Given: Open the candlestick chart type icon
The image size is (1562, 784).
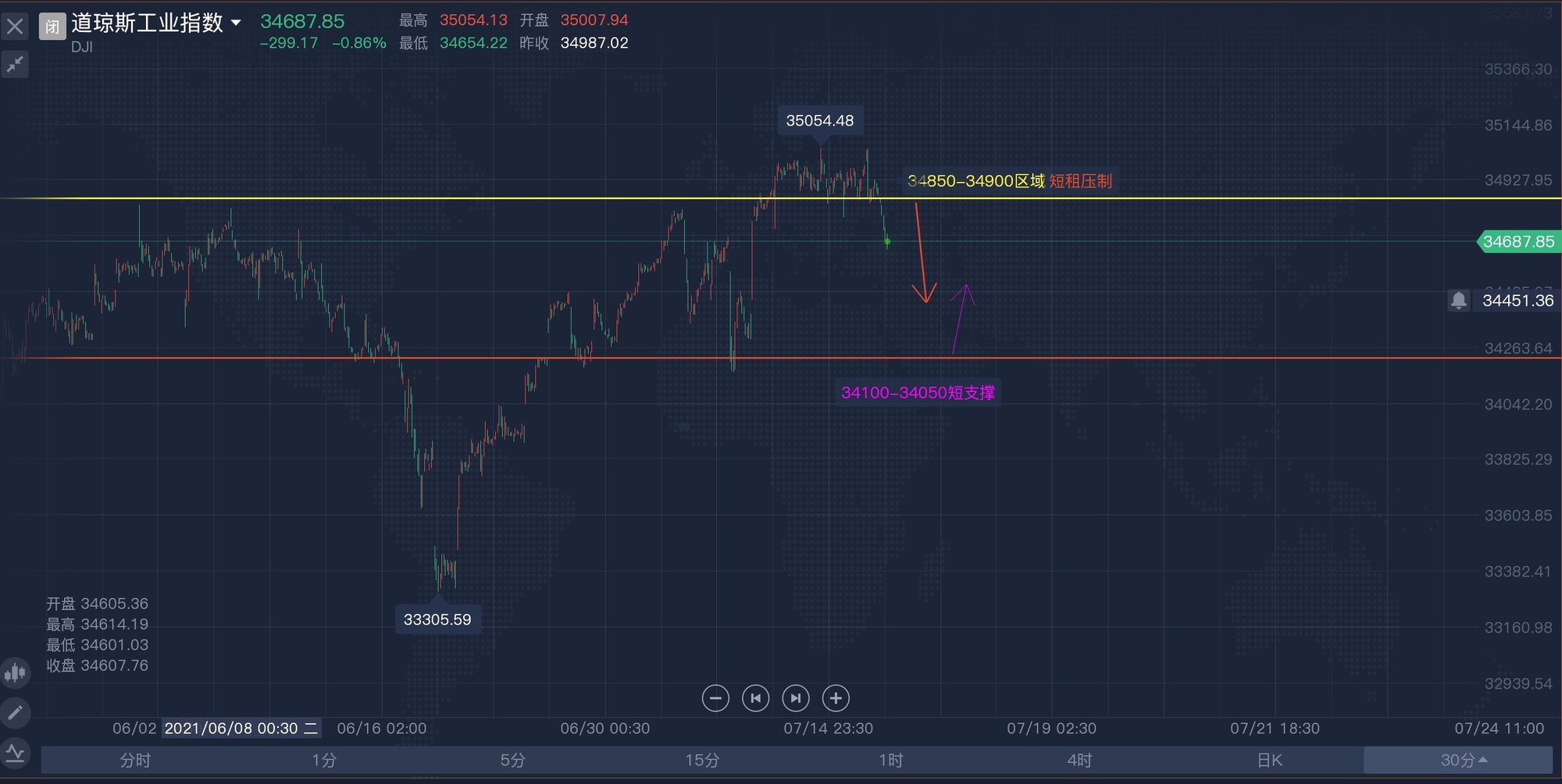Looking at the screenshot, I should coord(15,672).
